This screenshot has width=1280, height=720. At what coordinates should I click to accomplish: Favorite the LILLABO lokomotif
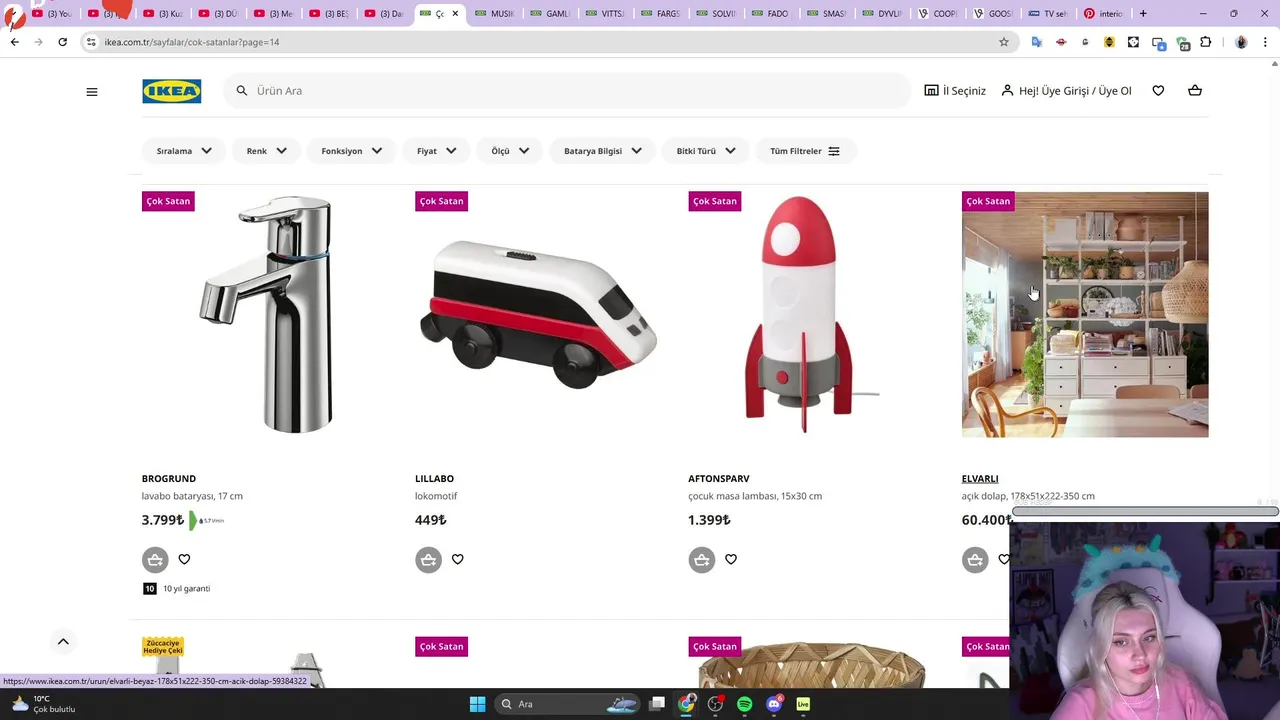[458, 560]
